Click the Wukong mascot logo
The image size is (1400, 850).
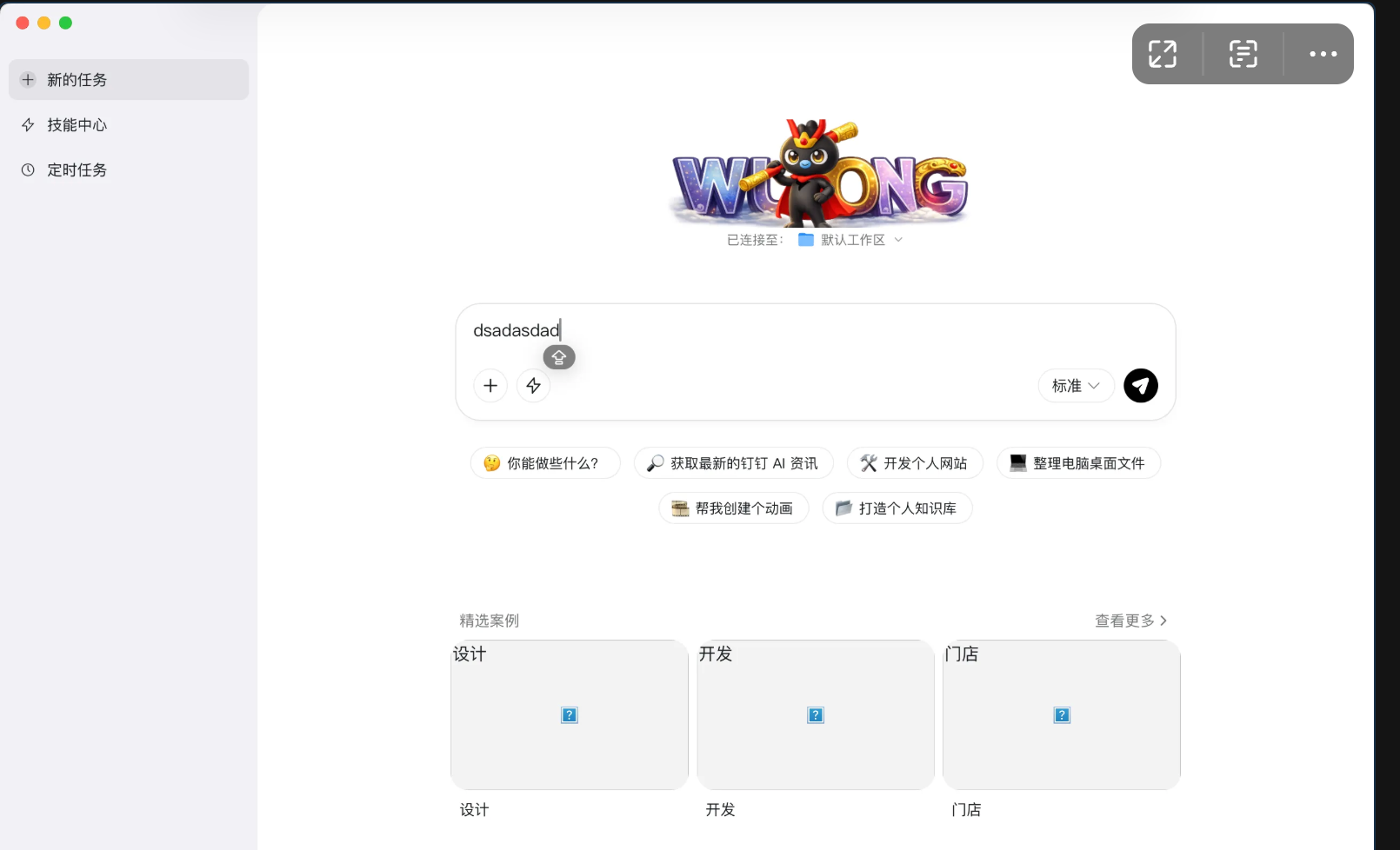pos(818,172)
